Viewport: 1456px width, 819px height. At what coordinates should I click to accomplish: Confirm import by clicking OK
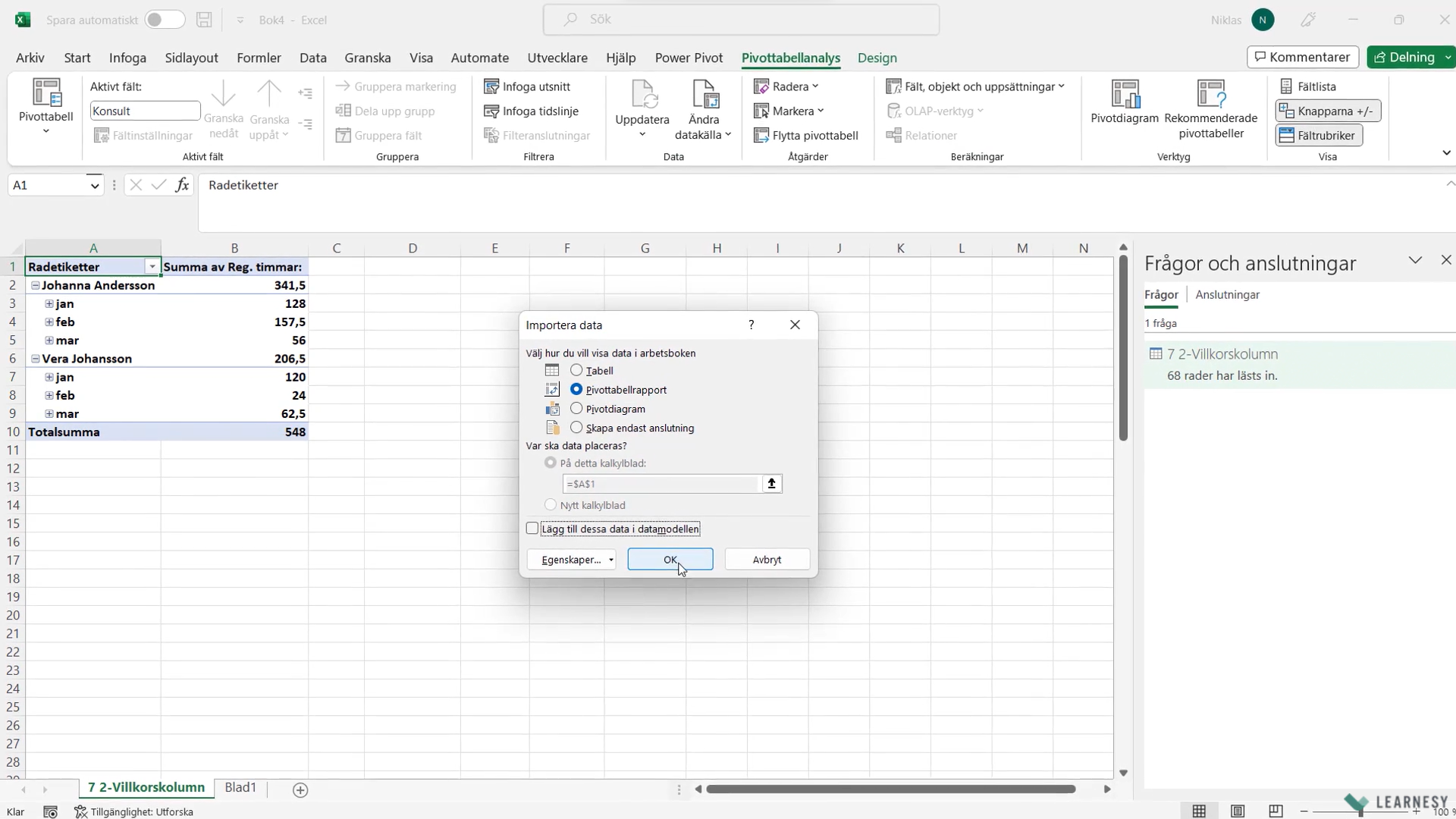click(670, 559)
